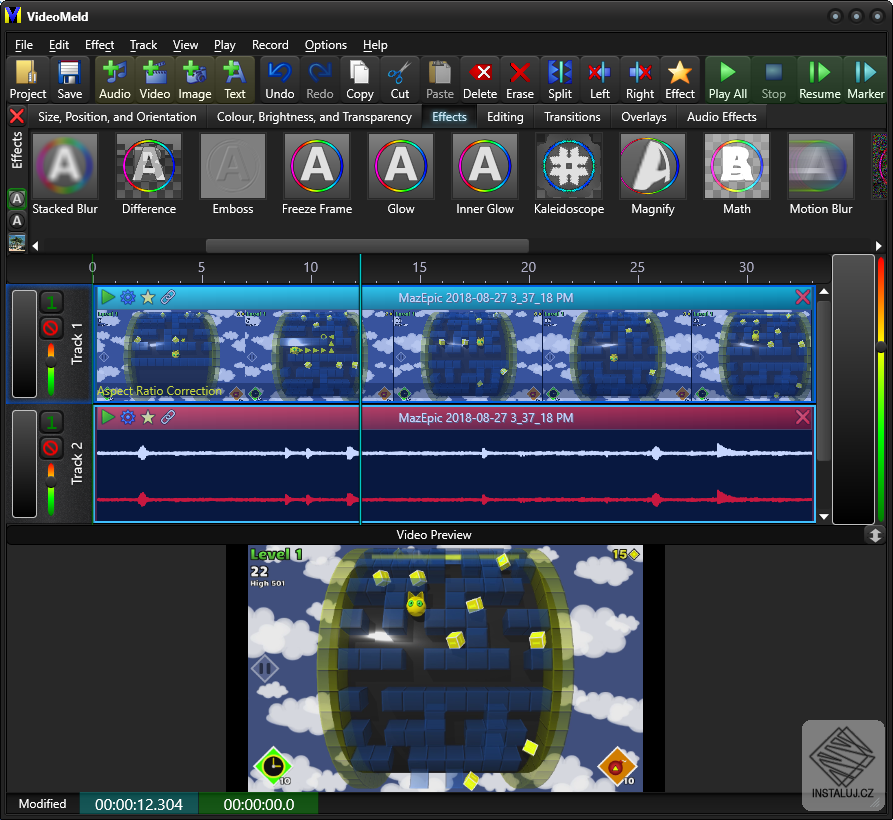Open the File menu

tap(24, 45)
